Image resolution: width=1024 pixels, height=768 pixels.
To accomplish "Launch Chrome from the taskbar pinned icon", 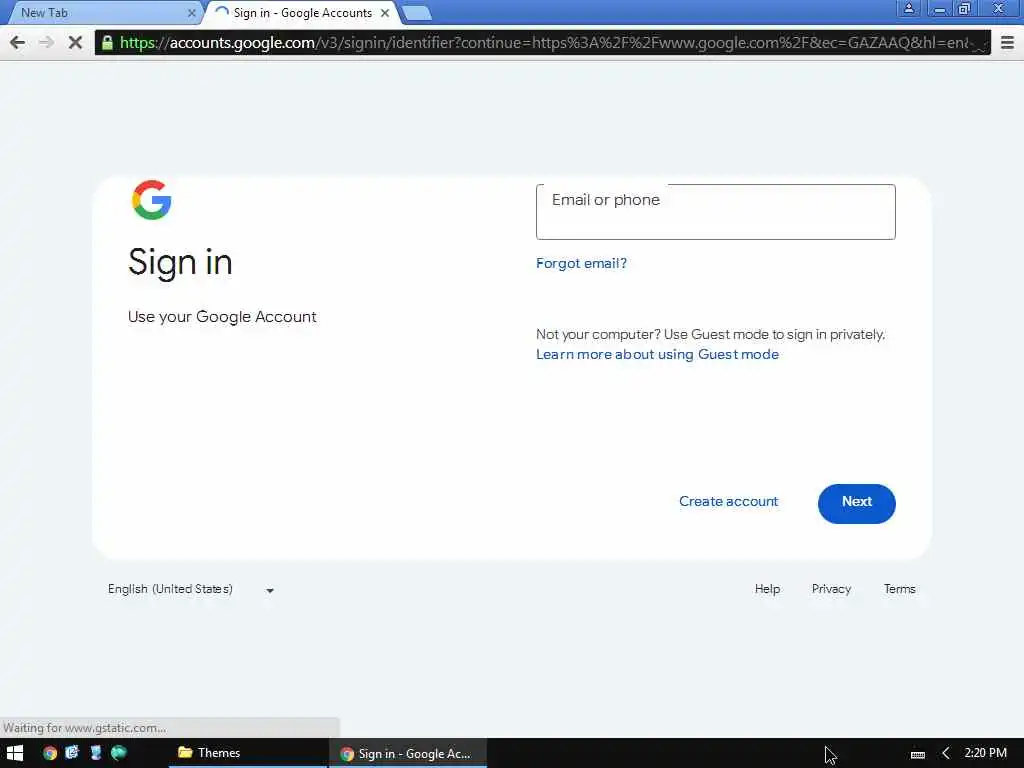I will [50, 753].
